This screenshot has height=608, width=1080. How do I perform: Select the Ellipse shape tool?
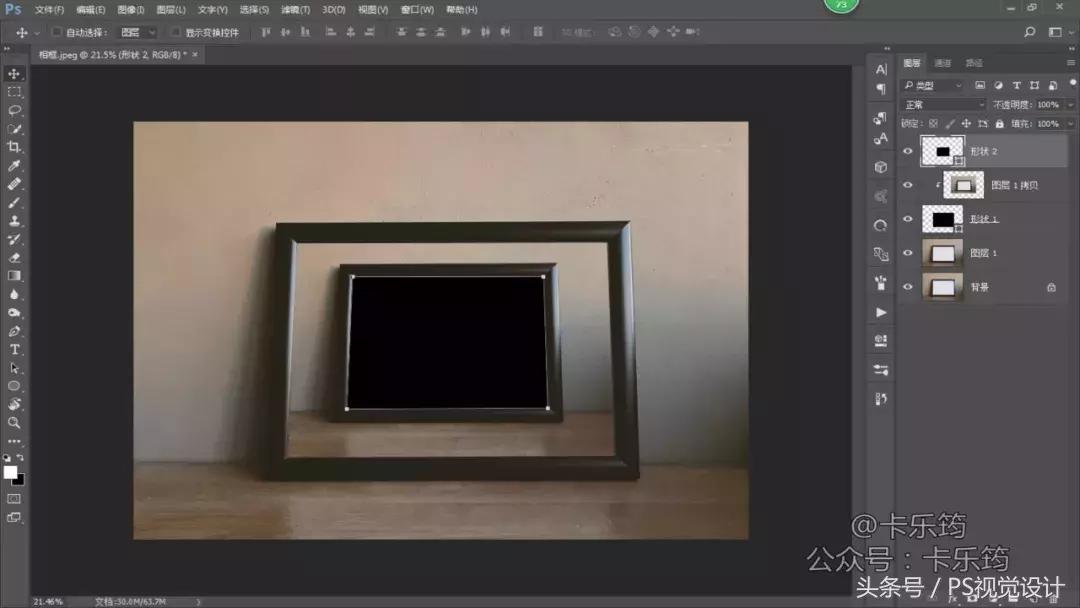click(x=14, y=386)
